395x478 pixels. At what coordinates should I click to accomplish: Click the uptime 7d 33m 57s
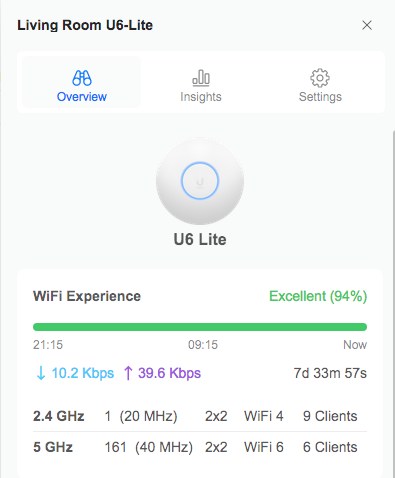coord(330,373)
